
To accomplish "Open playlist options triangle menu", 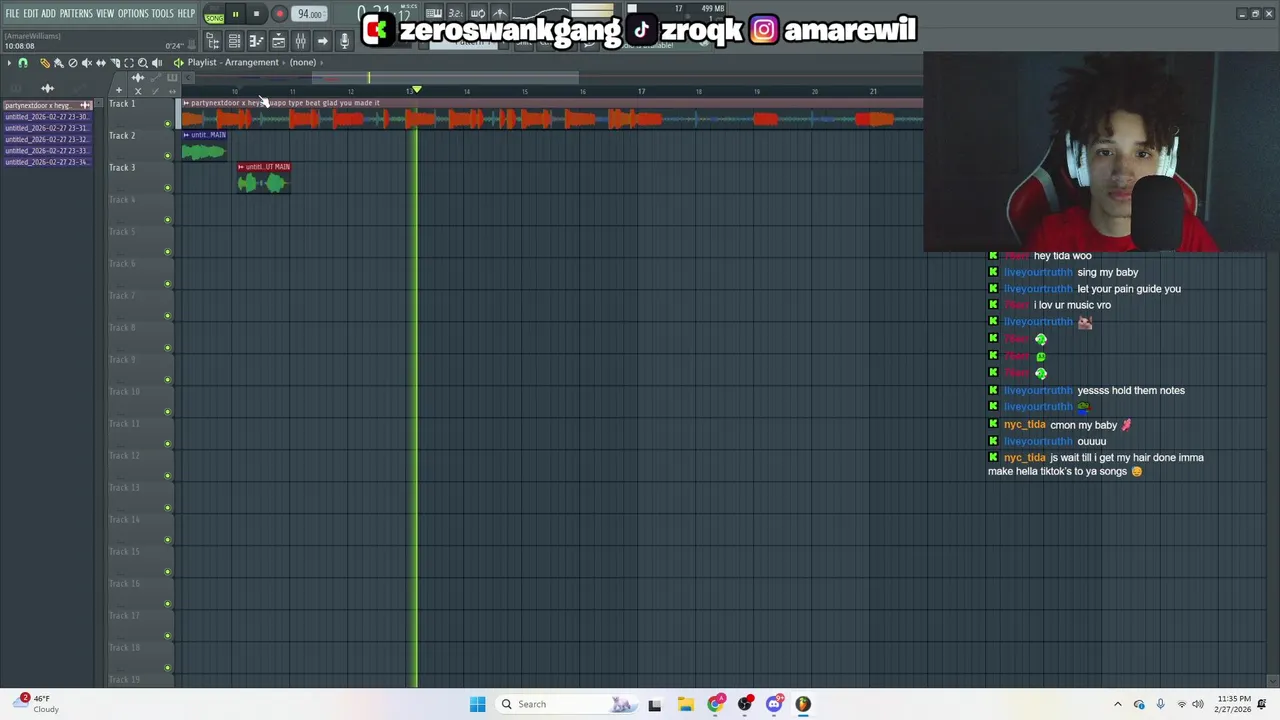I will pos(9,63).
